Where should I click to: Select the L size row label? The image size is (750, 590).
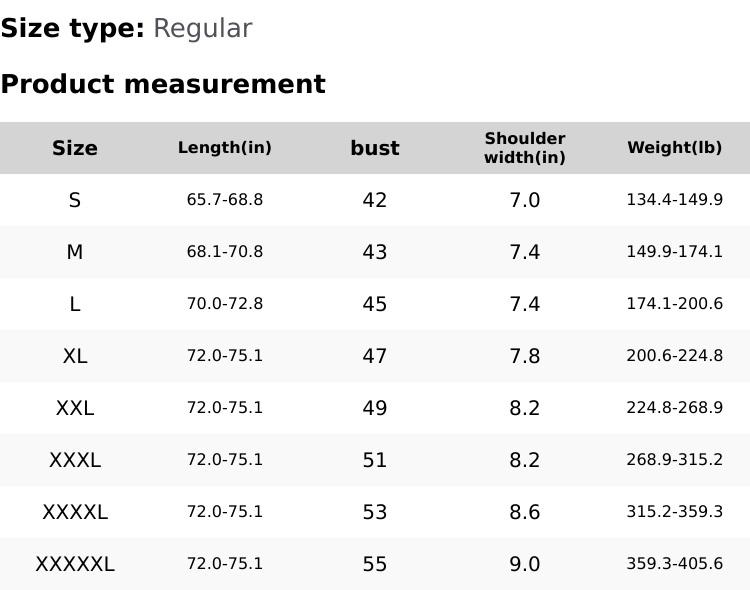[75, 304]
